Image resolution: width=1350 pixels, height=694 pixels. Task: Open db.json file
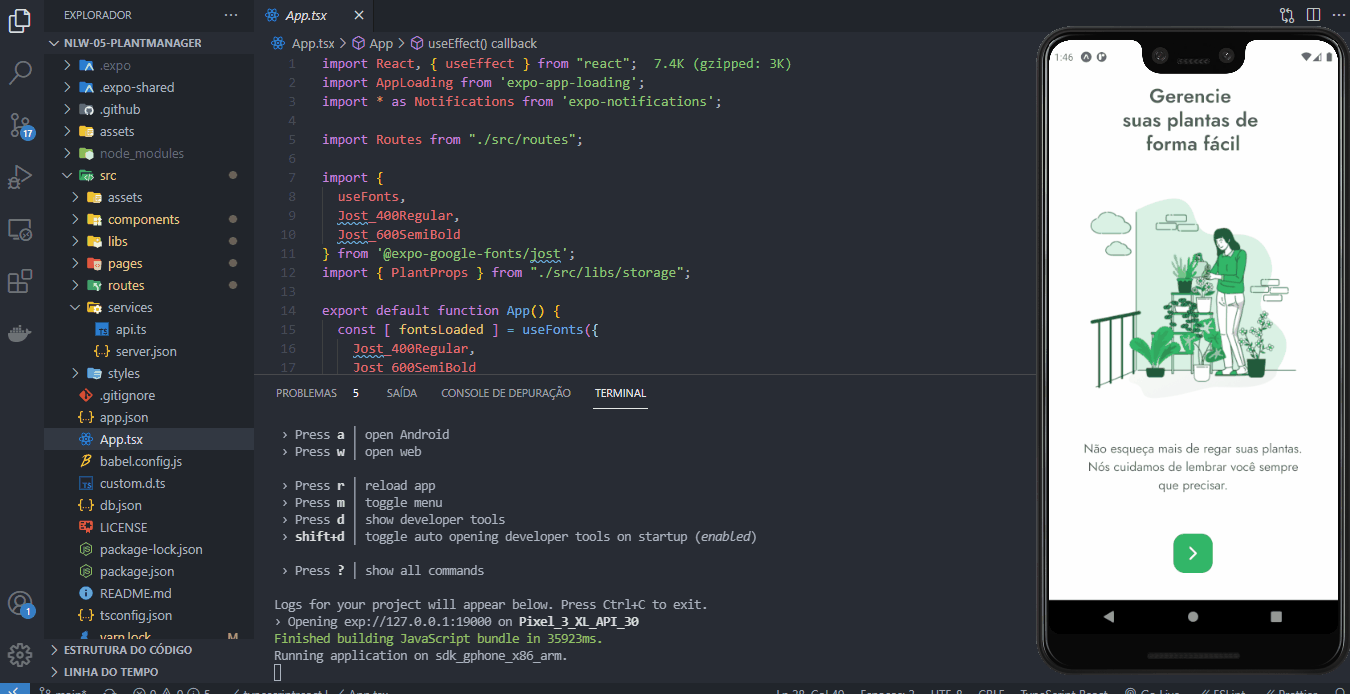(149, 505)
